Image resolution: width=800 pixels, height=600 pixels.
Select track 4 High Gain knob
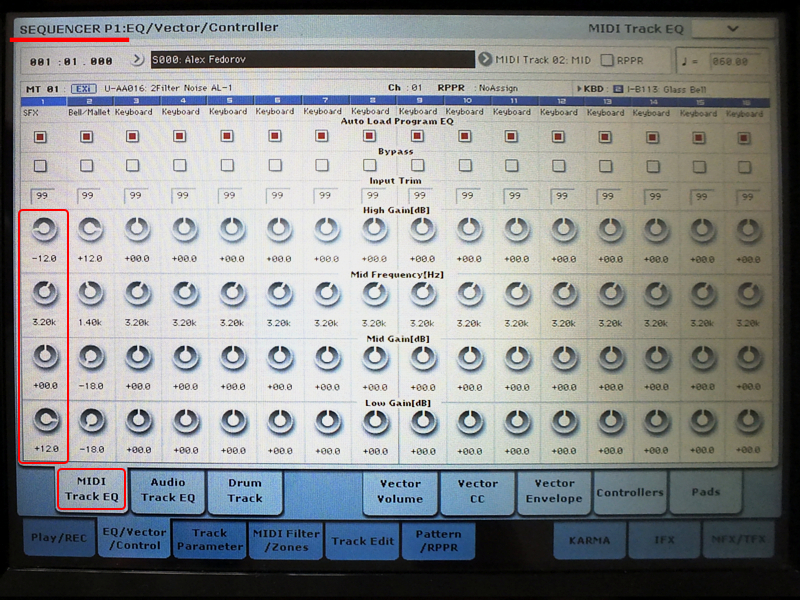[184, 229]
